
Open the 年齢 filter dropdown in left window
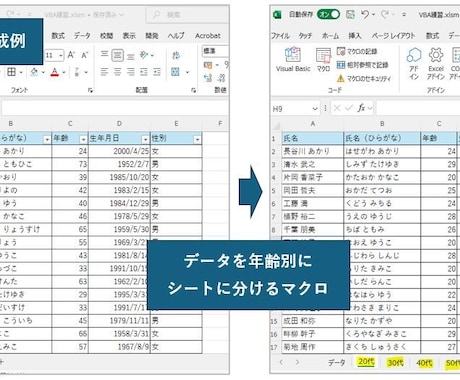83,139
